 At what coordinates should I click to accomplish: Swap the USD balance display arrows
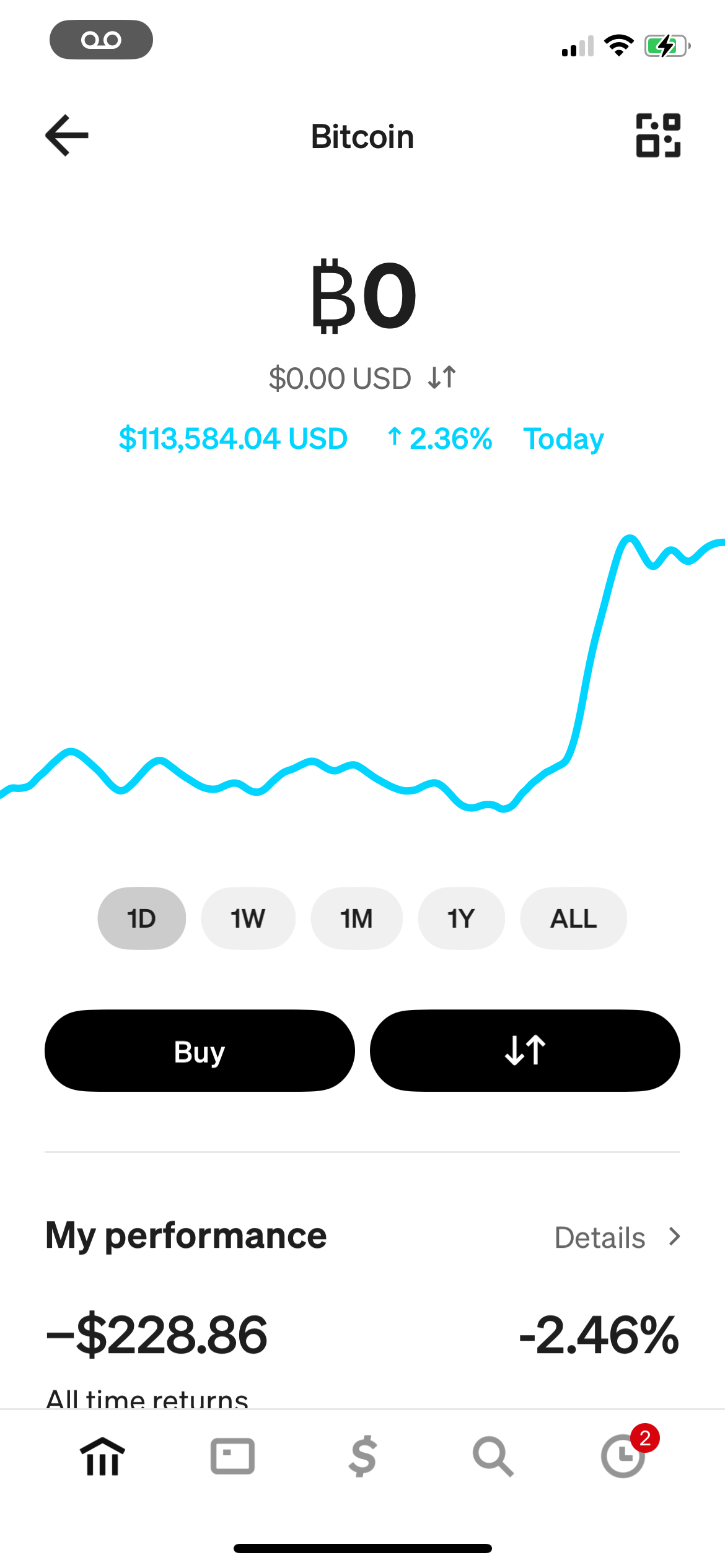point(442,377)
